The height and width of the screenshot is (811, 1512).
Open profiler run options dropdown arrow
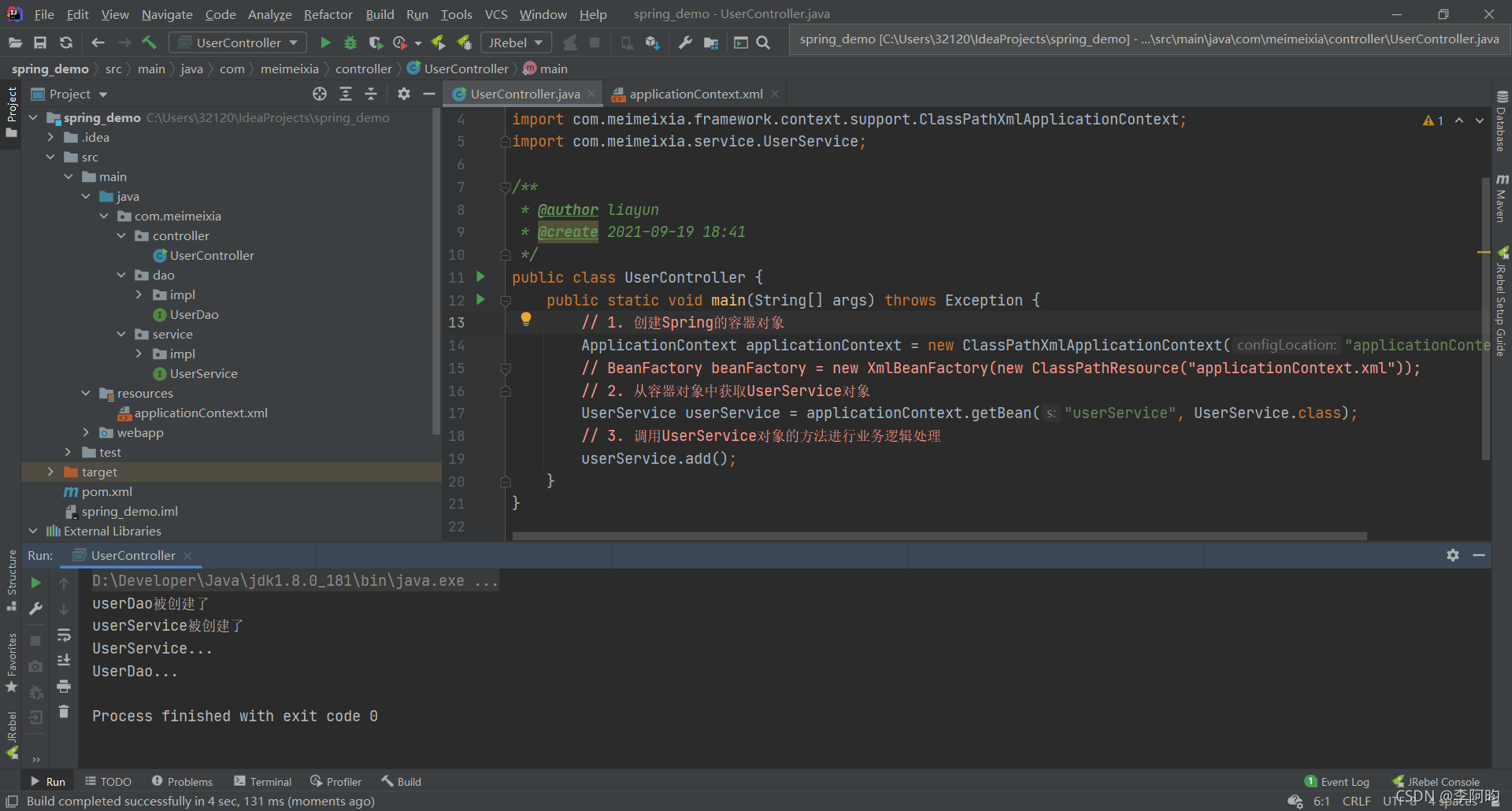click(418, 43)
